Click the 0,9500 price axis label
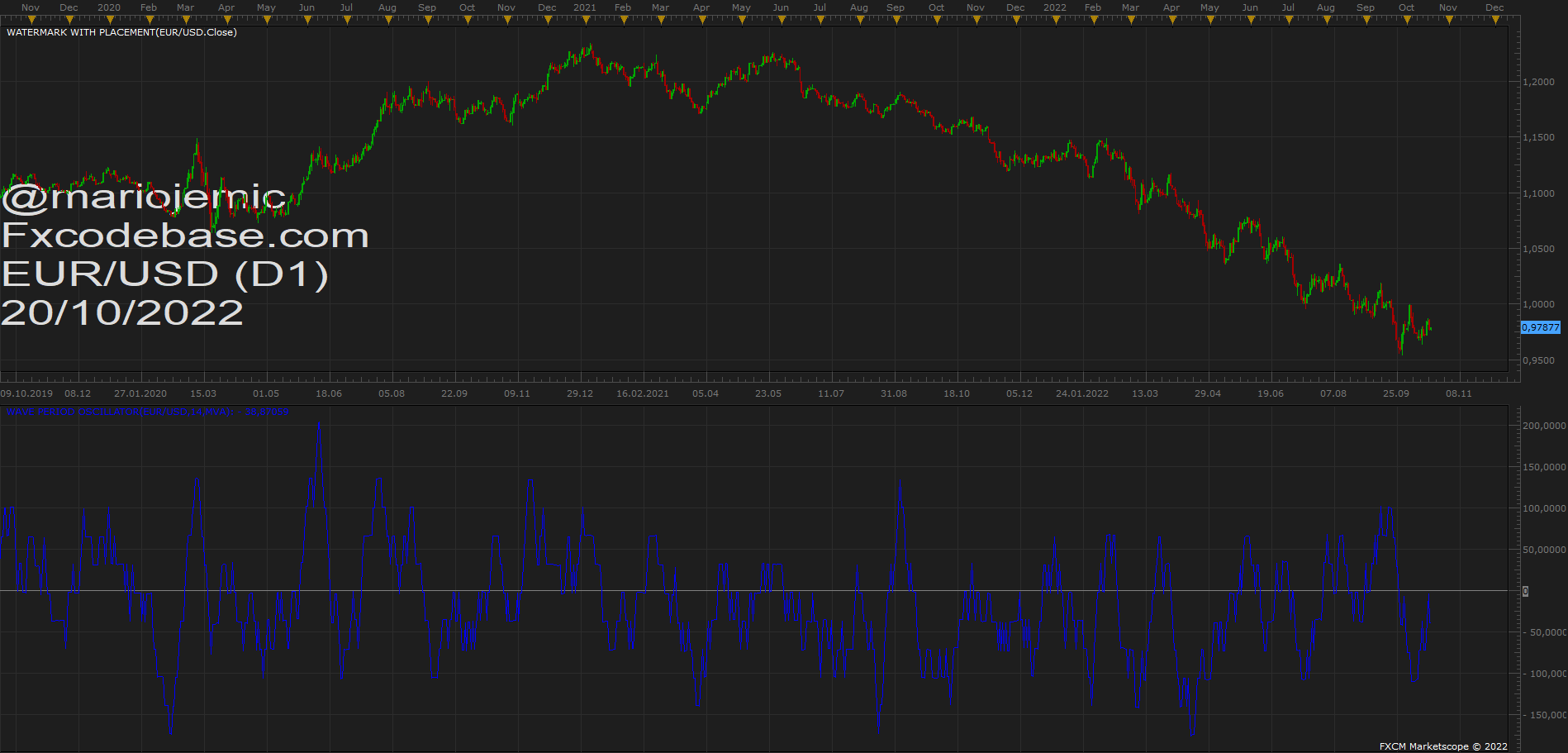This screenshot has width=1568, height=753. click(1538, 360)
